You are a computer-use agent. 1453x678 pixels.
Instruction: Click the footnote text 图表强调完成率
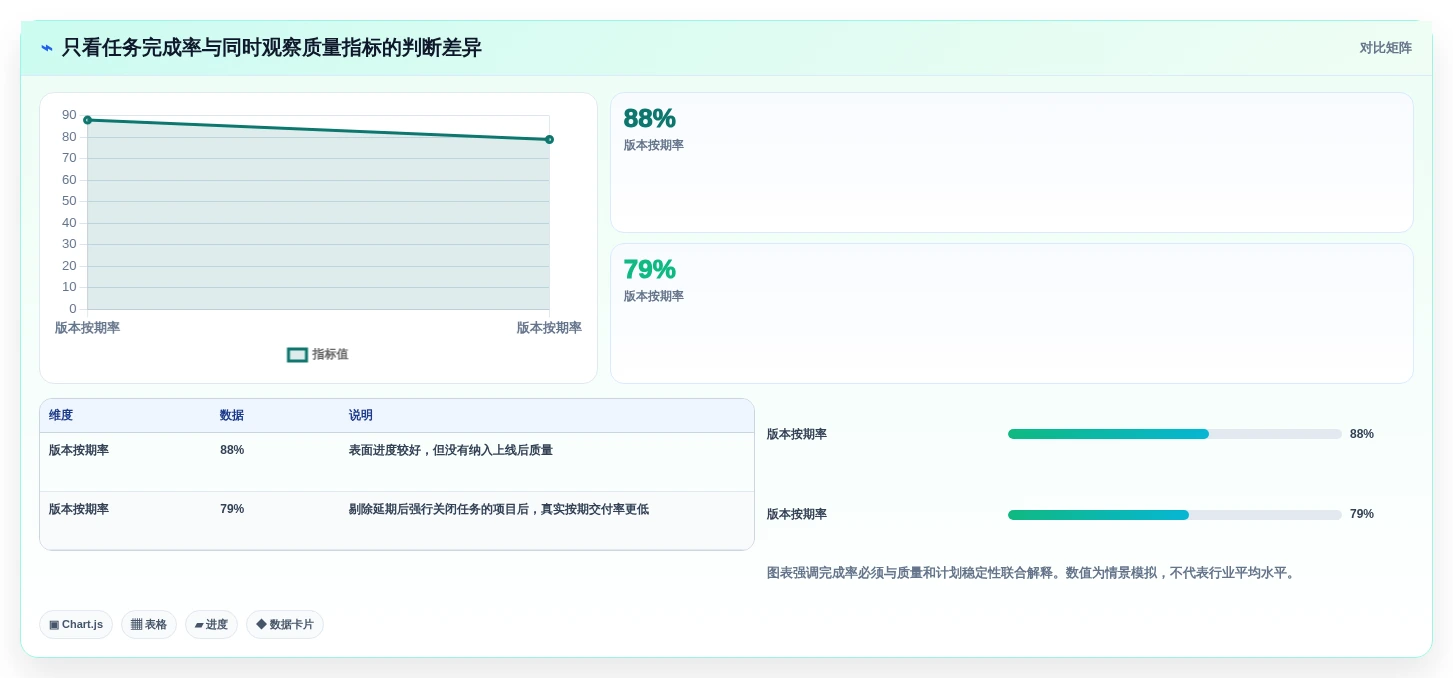click(x=1033, y=573)
